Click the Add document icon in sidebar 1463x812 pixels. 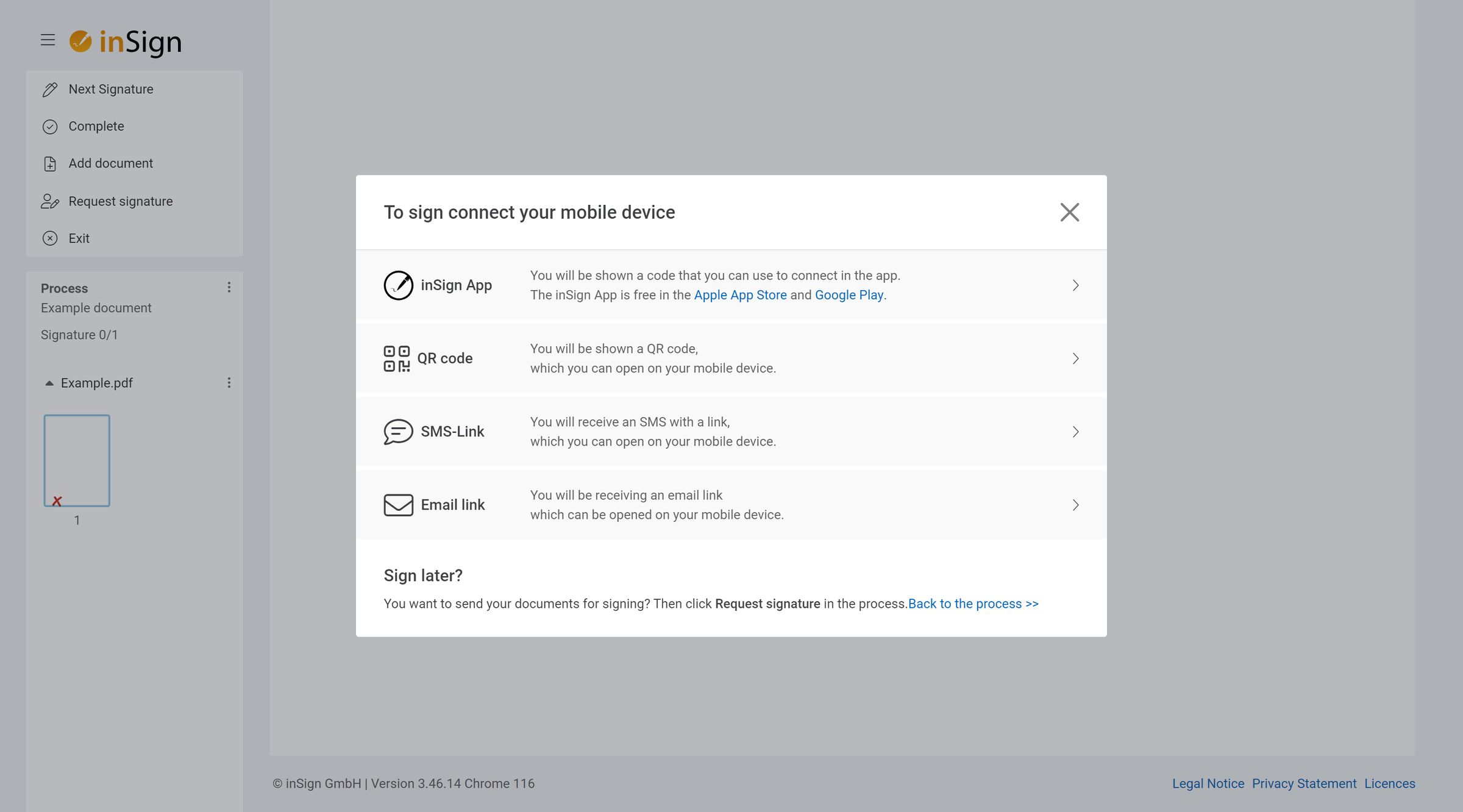(x=49, y=163)
